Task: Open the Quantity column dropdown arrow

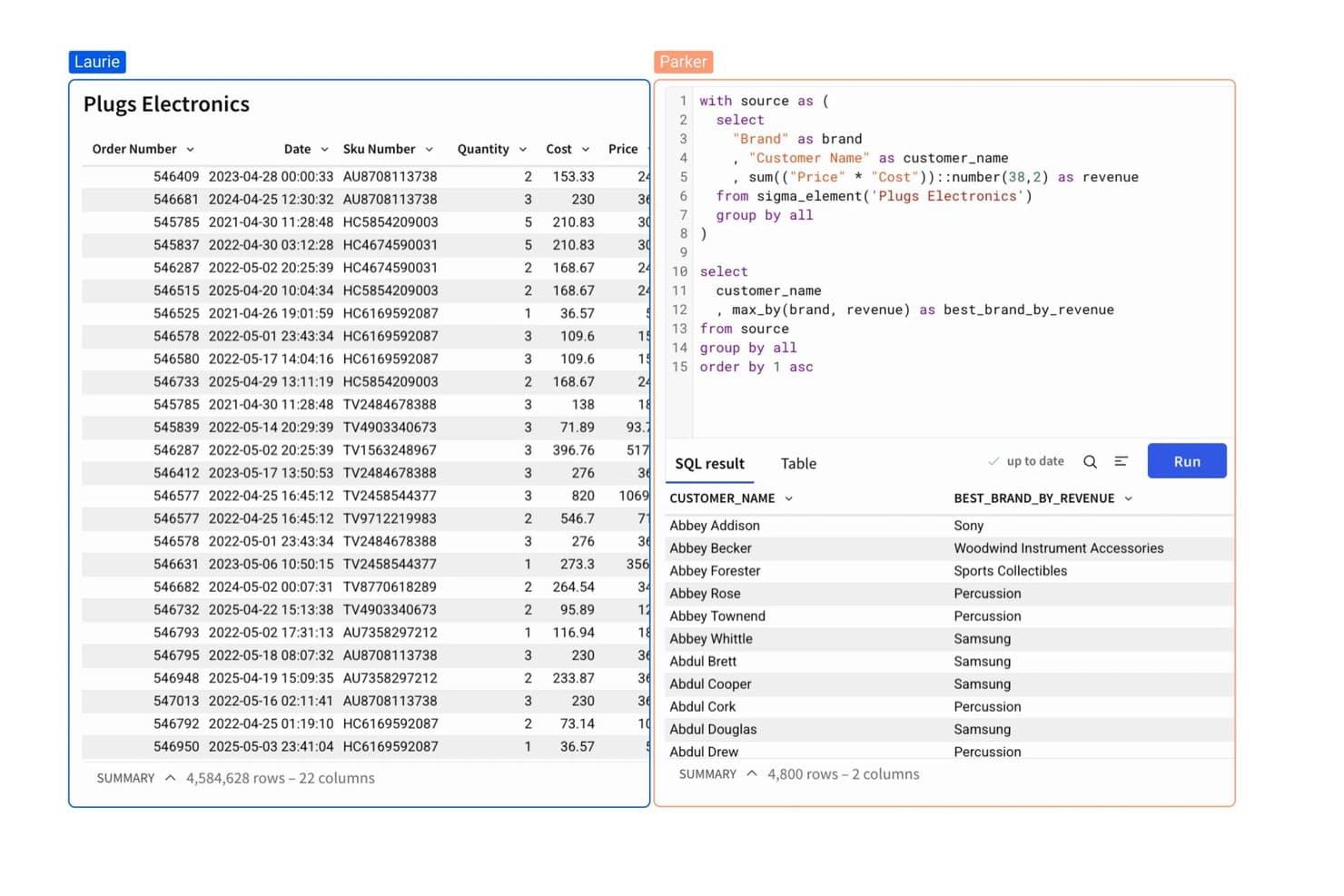Action: click(523, 150)
